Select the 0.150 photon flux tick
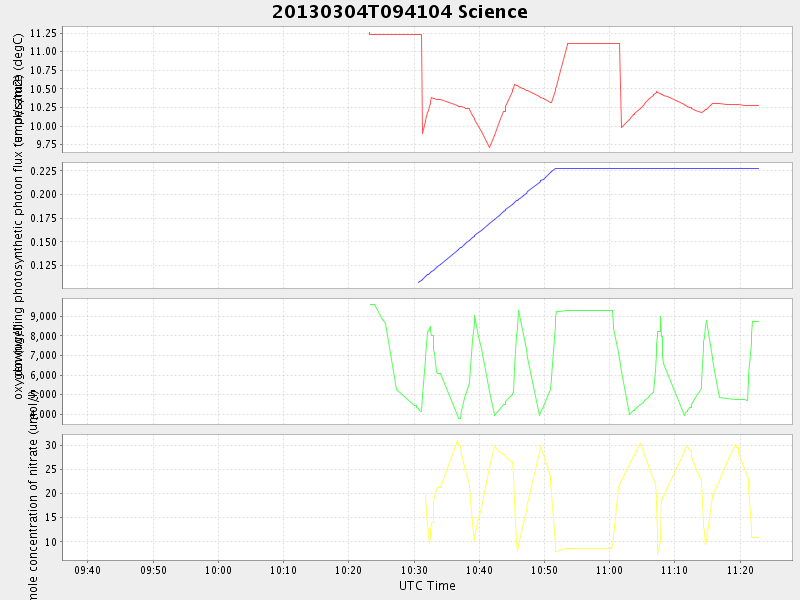Screen dimensions: 800x600 43,242
